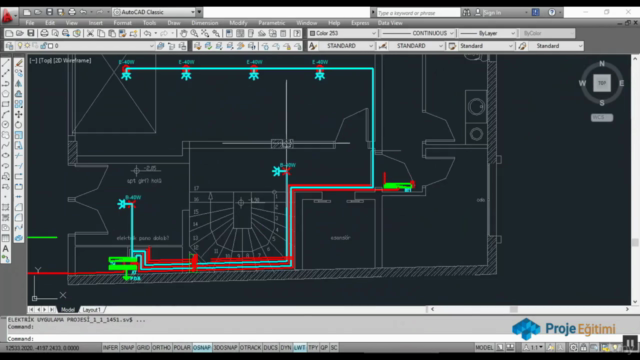Screen dimensions: 640x360
Task: Activate the Pan hand tool
Action: click(x=184, y=33)
